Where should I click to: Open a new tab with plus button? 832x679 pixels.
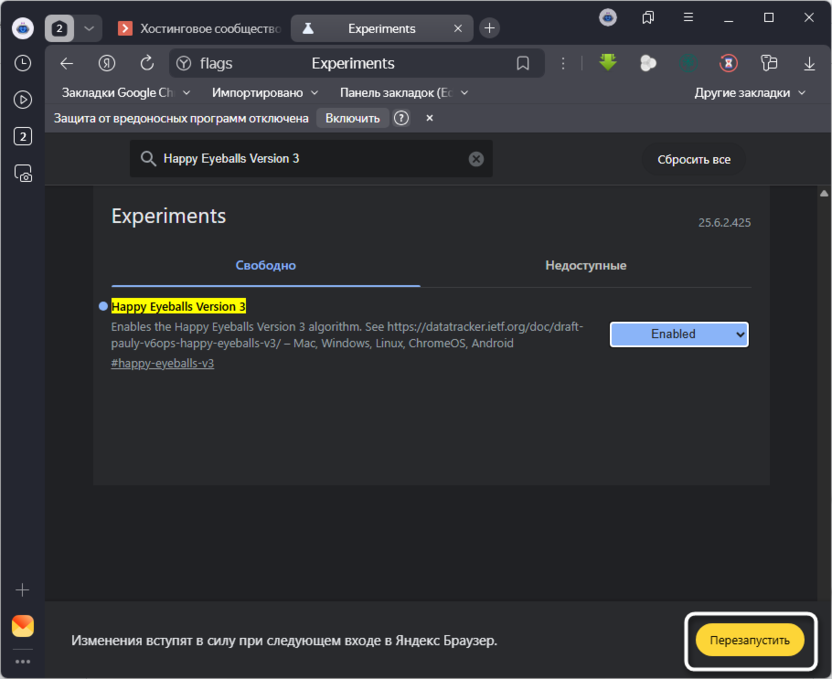(489, 28)
